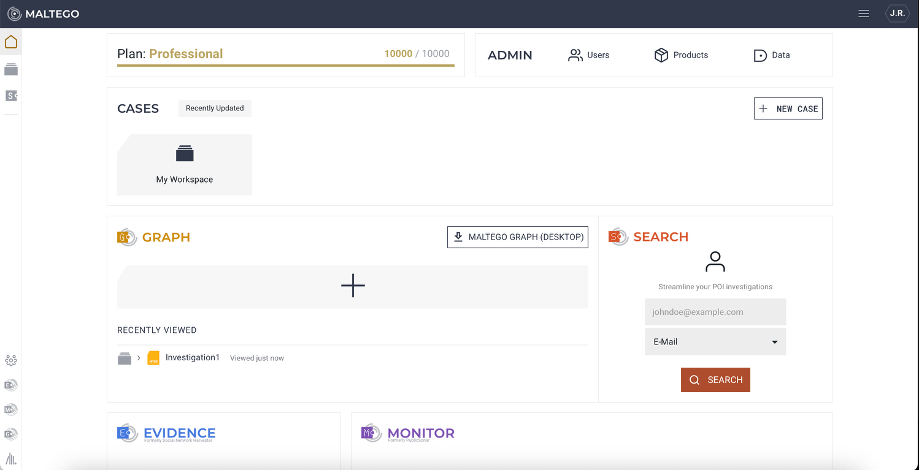Open the Search 'S' icon in the sidebar
This screenshot has width=920, height=470.
click(x=11, y=95)
